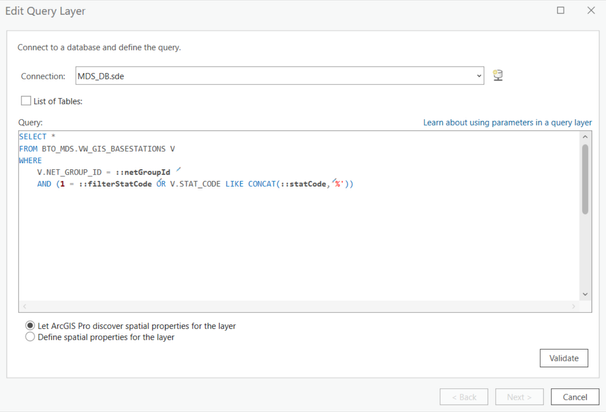
Task: Click the new database connection icon
Action: click(x=498, y=75)
